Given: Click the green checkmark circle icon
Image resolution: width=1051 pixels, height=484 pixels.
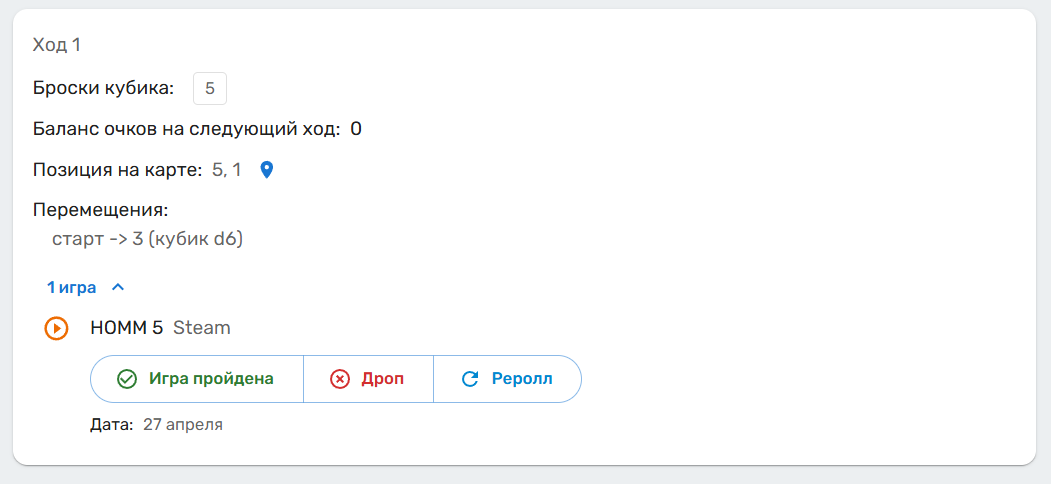Looking at the screenshot, I should click(x=127, y=379).
